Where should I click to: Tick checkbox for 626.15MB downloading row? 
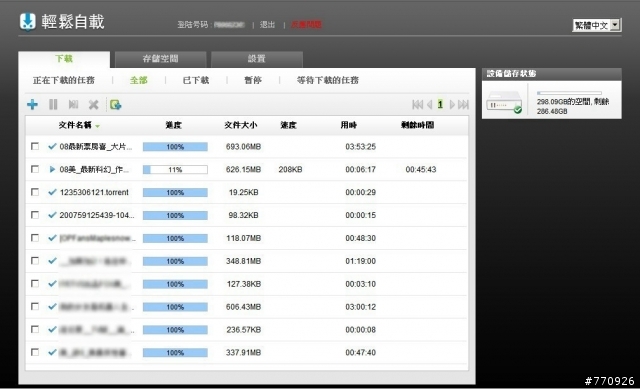[35, 169]
